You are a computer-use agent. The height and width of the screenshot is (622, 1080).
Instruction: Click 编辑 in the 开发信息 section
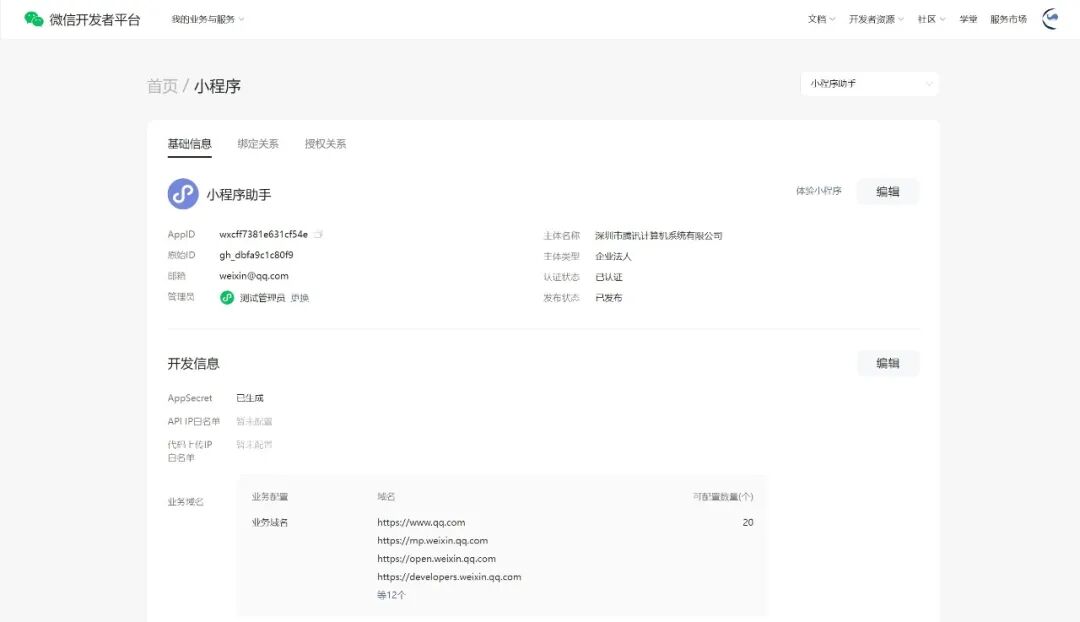tap(888, 363)
